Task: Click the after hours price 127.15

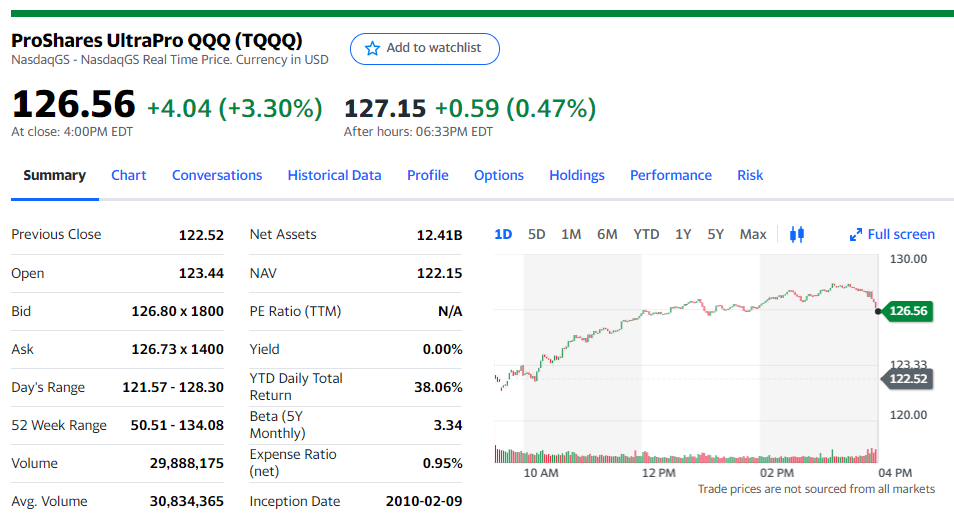Action: (385, 109)
